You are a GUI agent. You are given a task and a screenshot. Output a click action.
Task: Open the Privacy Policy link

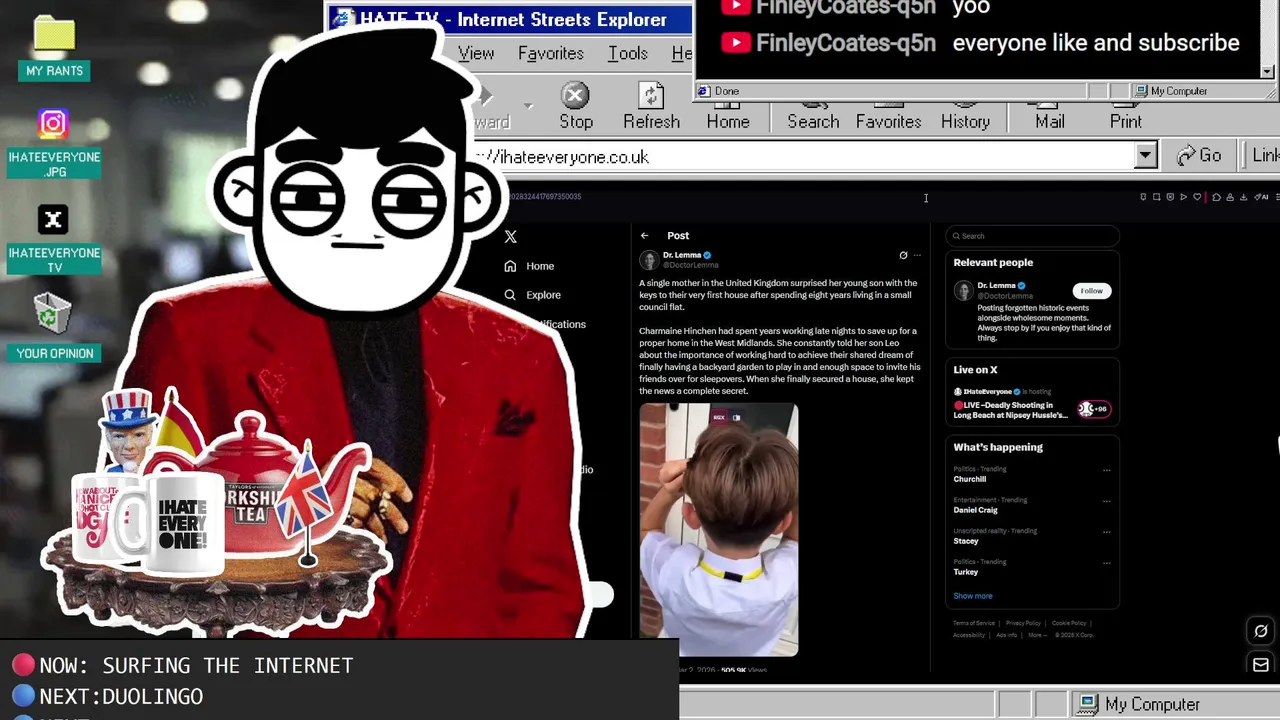click(1023, 623)
